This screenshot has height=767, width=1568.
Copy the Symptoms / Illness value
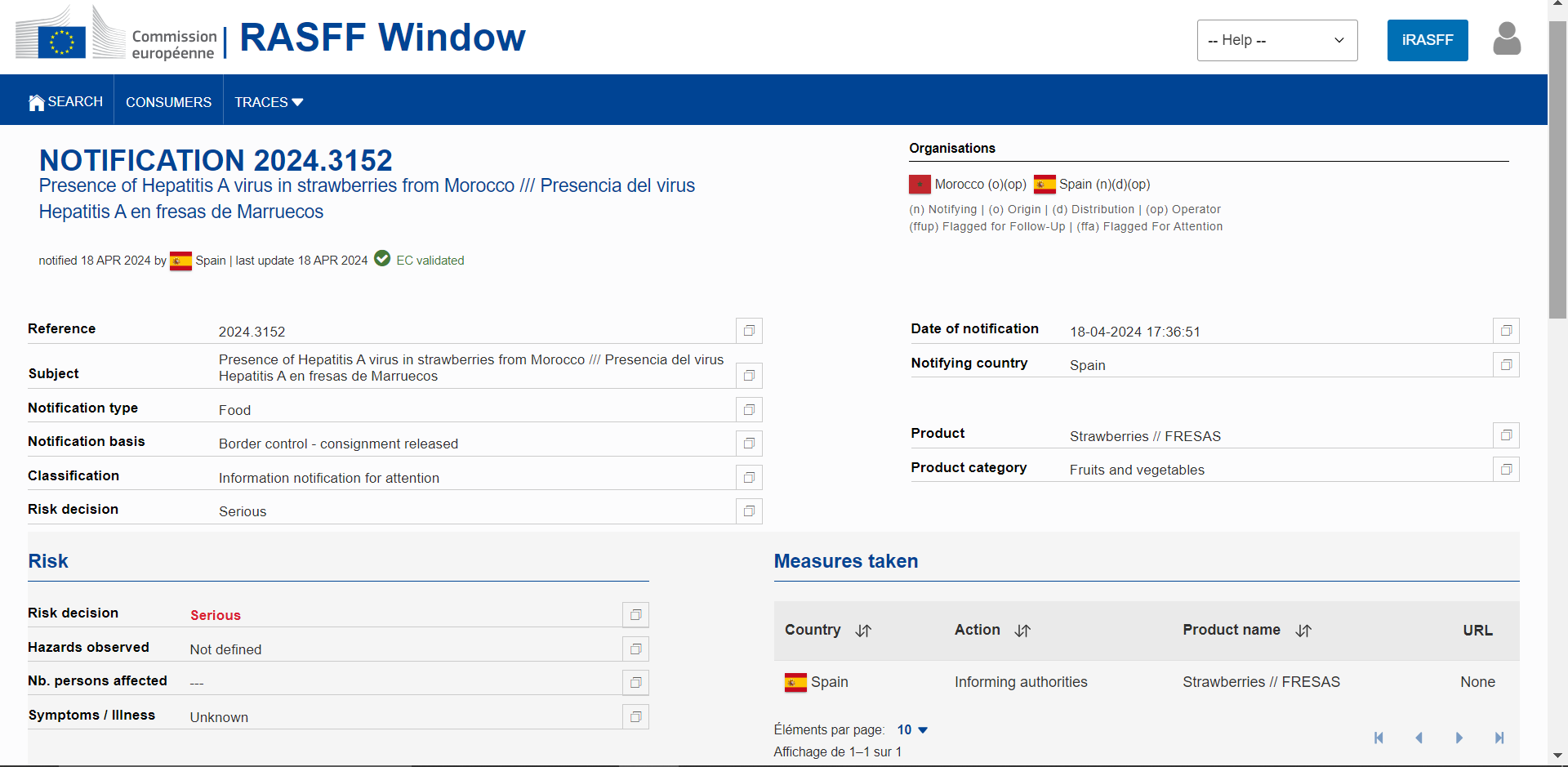[635, 716]
